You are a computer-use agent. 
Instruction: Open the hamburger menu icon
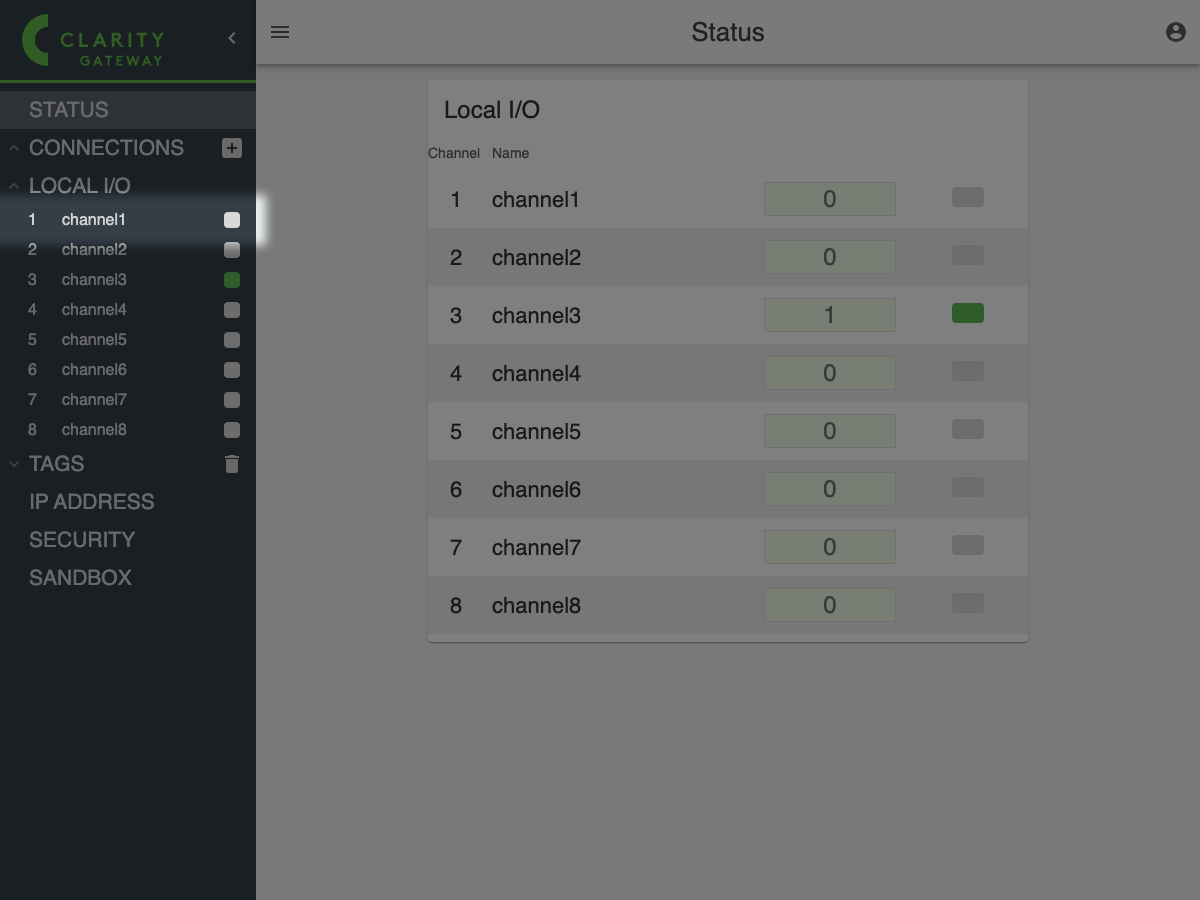coord(280,32)
